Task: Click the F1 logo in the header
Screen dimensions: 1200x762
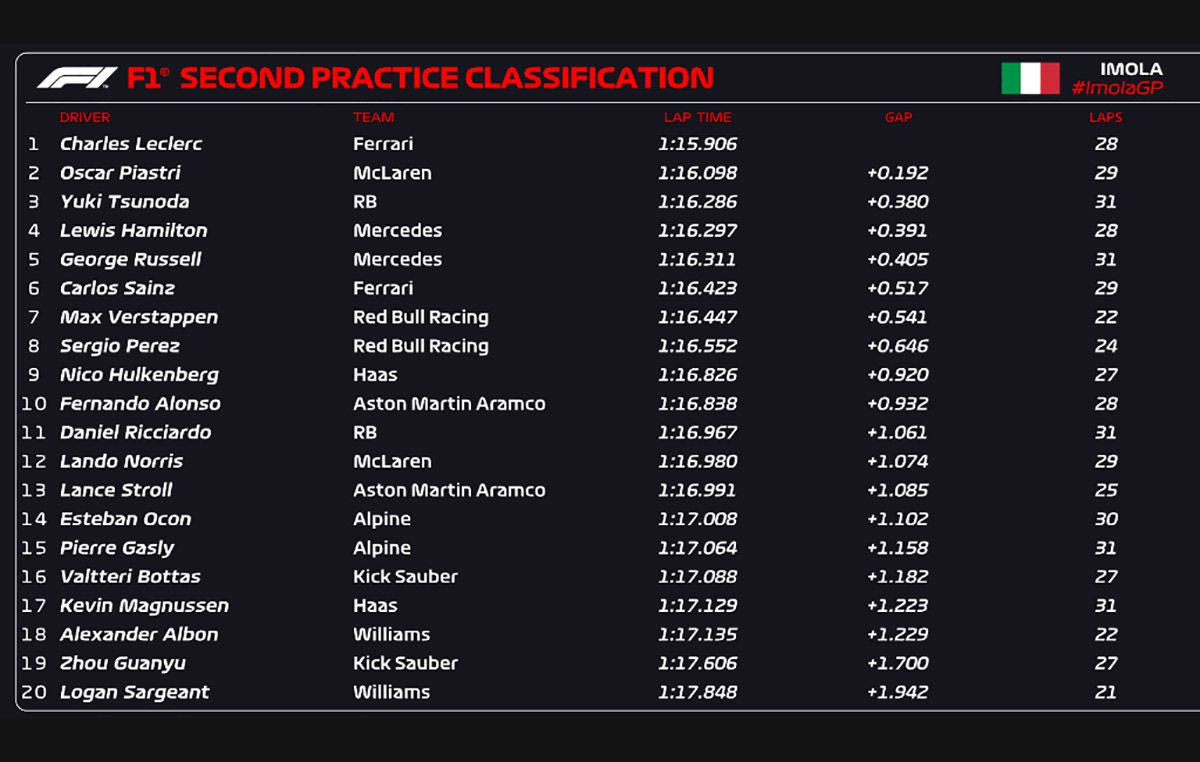Action: click(77, 78)
